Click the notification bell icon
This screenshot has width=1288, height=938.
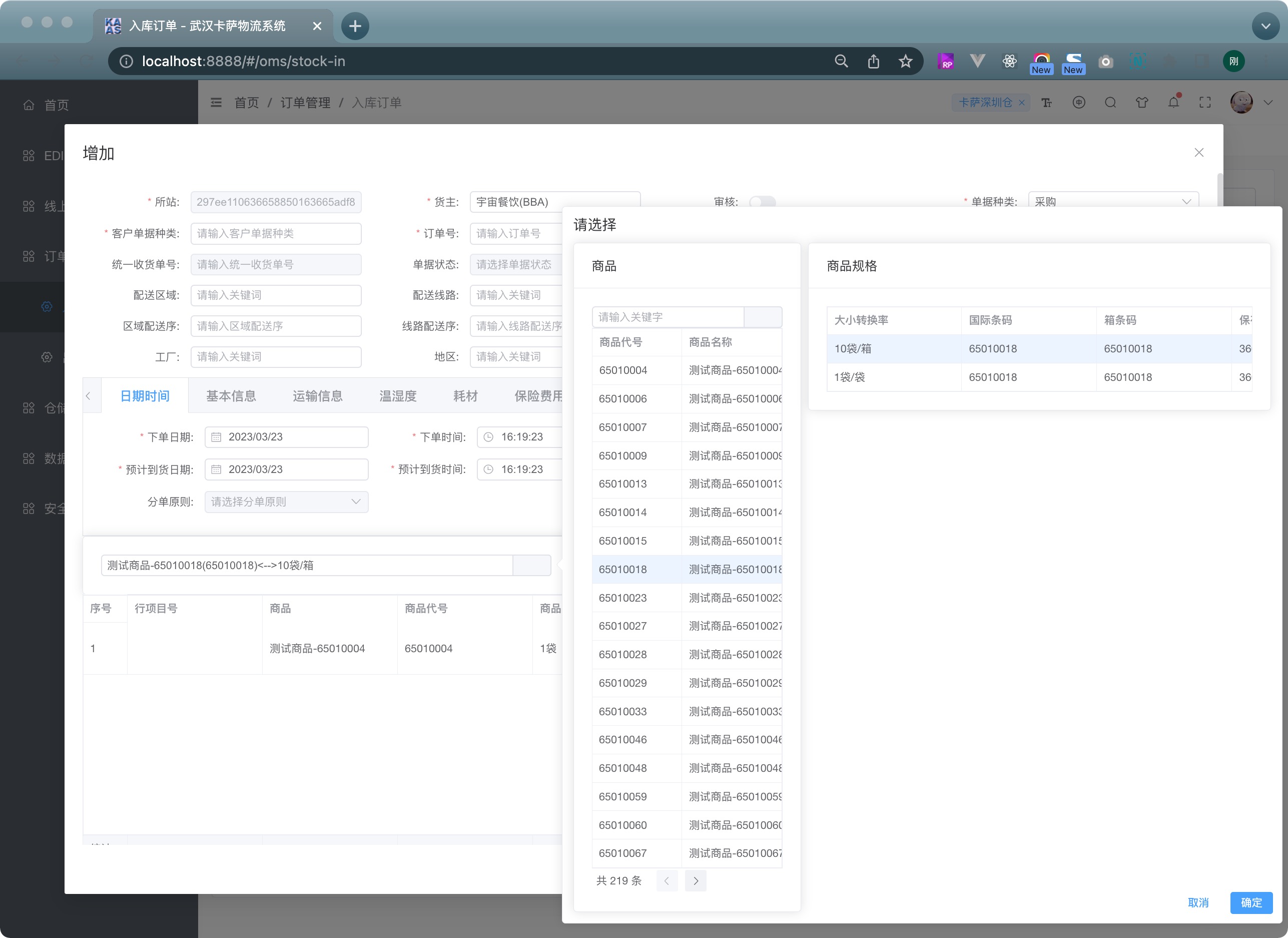coord(1173,102)
